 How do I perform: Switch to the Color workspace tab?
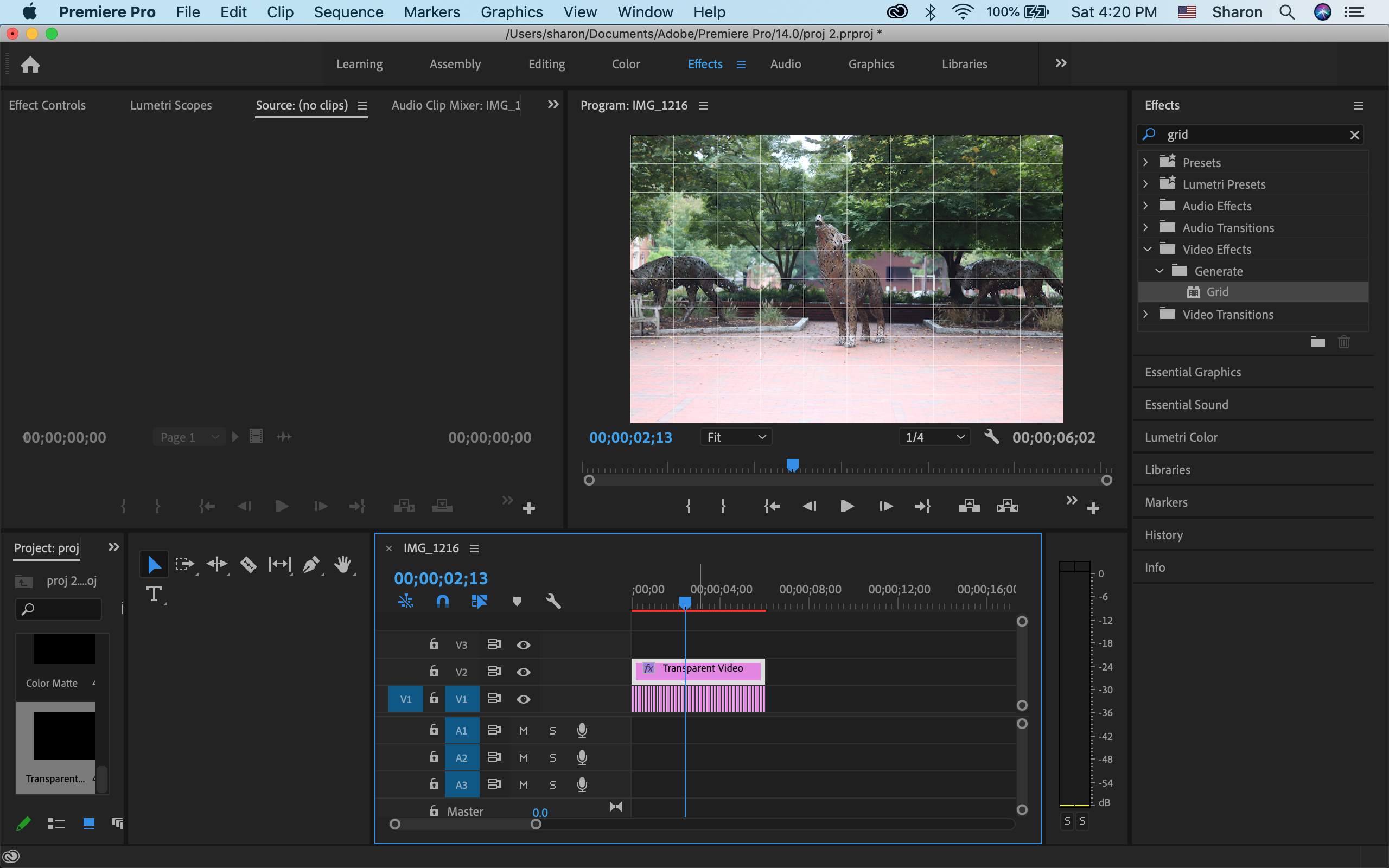pyautogui.click(x=625, y=63)
